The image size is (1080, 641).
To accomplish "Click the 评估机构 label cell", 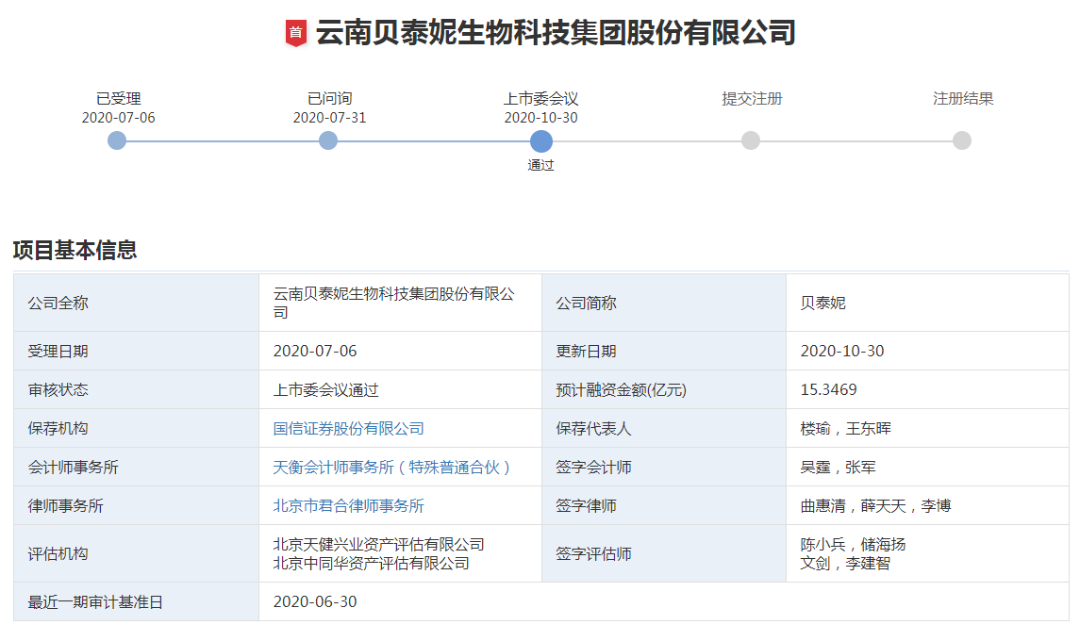I will click(x=136, y=554).
